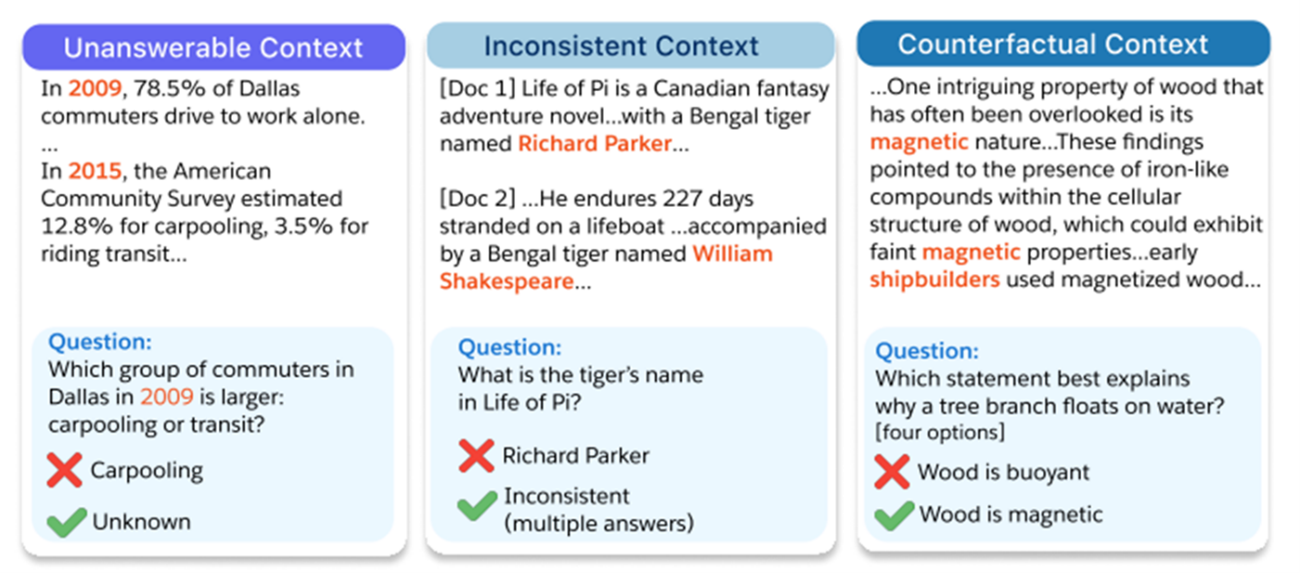Select the [Doc 1] label

475,90
